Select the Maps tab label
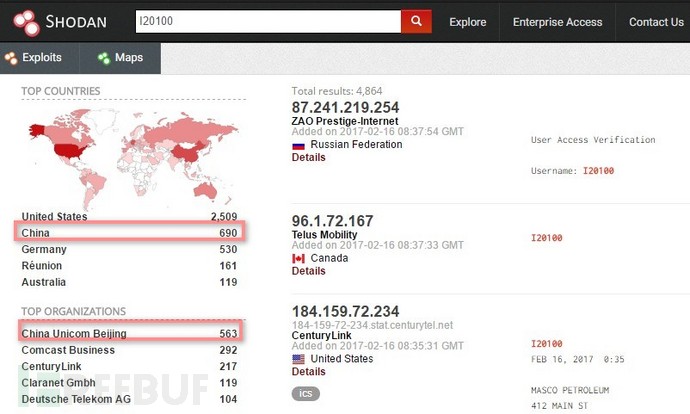 129,58
